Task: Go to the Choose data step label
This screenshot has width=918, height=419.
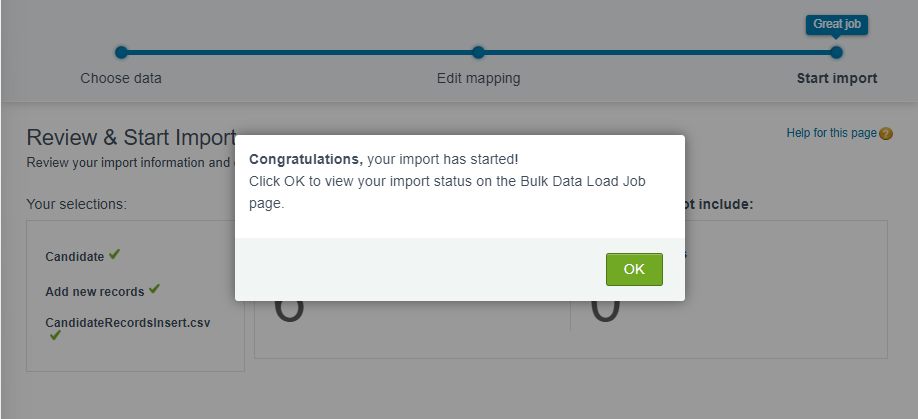Action: coord(121,78)
